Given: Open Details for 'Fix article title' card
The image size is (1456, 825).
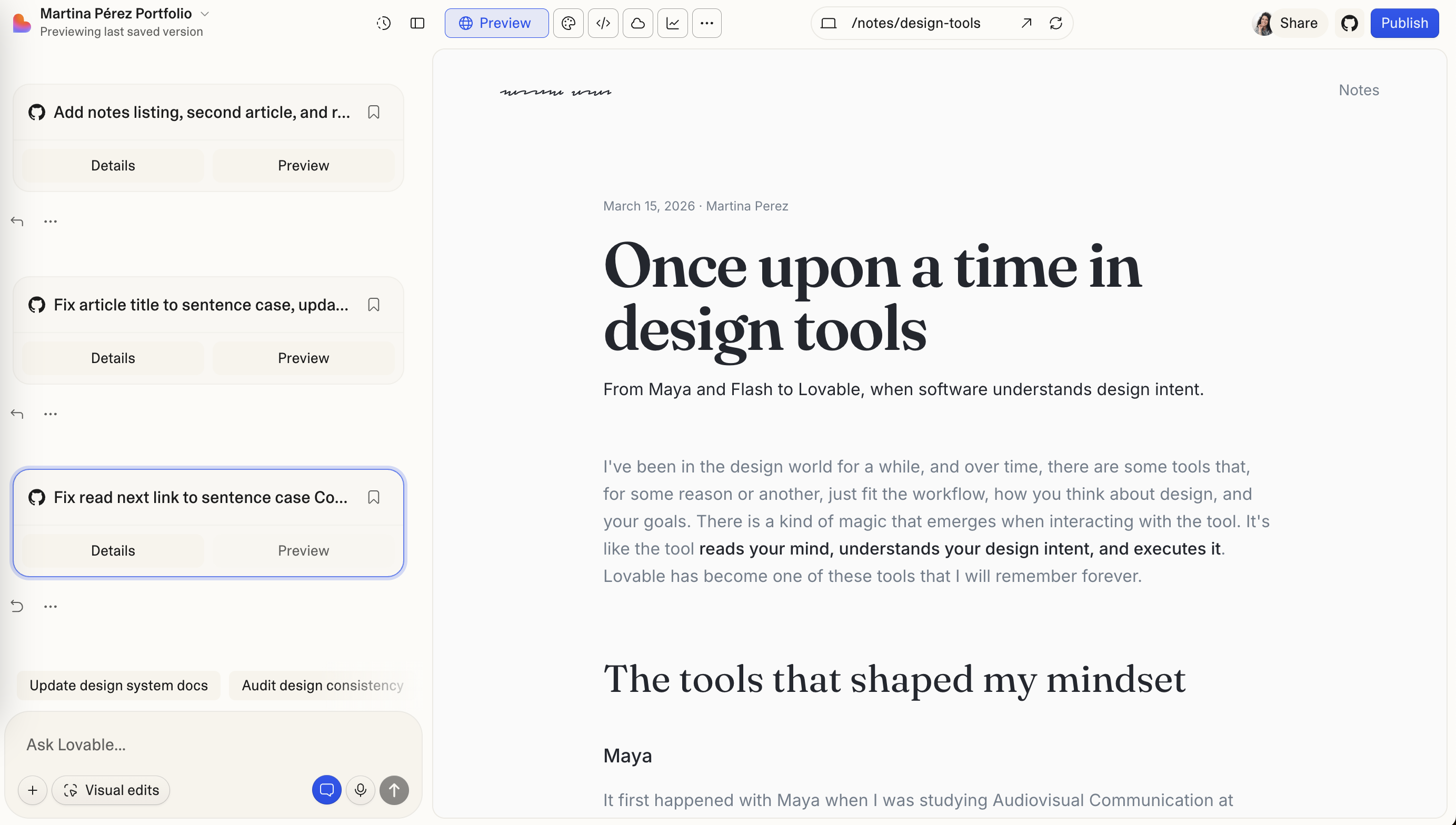Looking at the screenshot, I should [x=113, y=358].
